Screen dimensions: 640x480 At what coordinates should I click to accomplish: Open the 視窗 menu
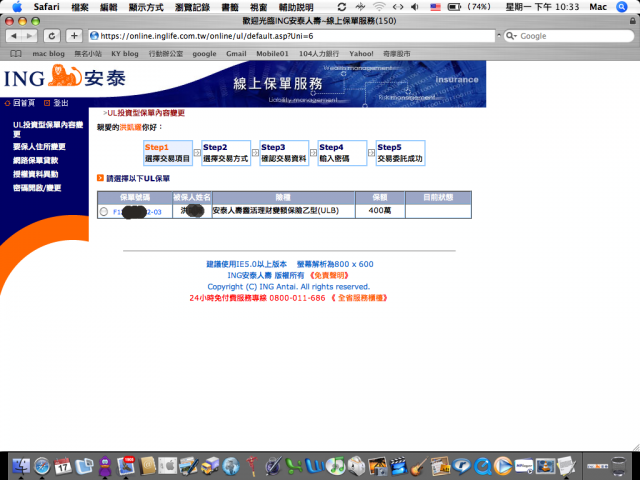click(258, 7)
